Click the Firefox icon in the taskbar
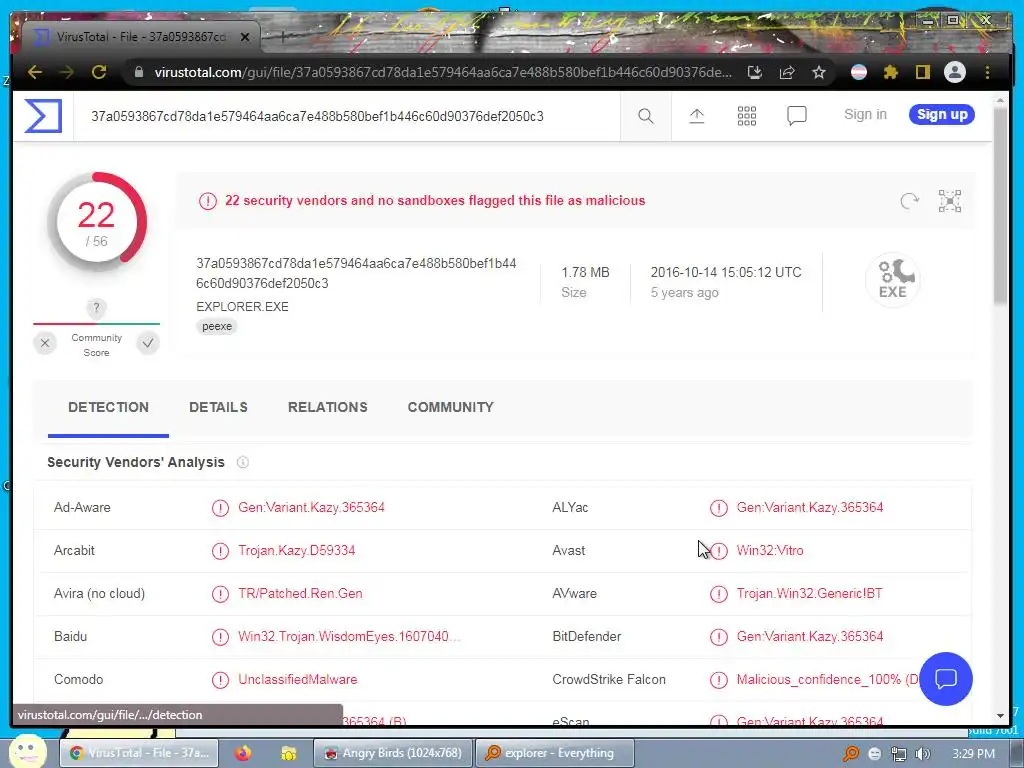 [x=243, y=753]
